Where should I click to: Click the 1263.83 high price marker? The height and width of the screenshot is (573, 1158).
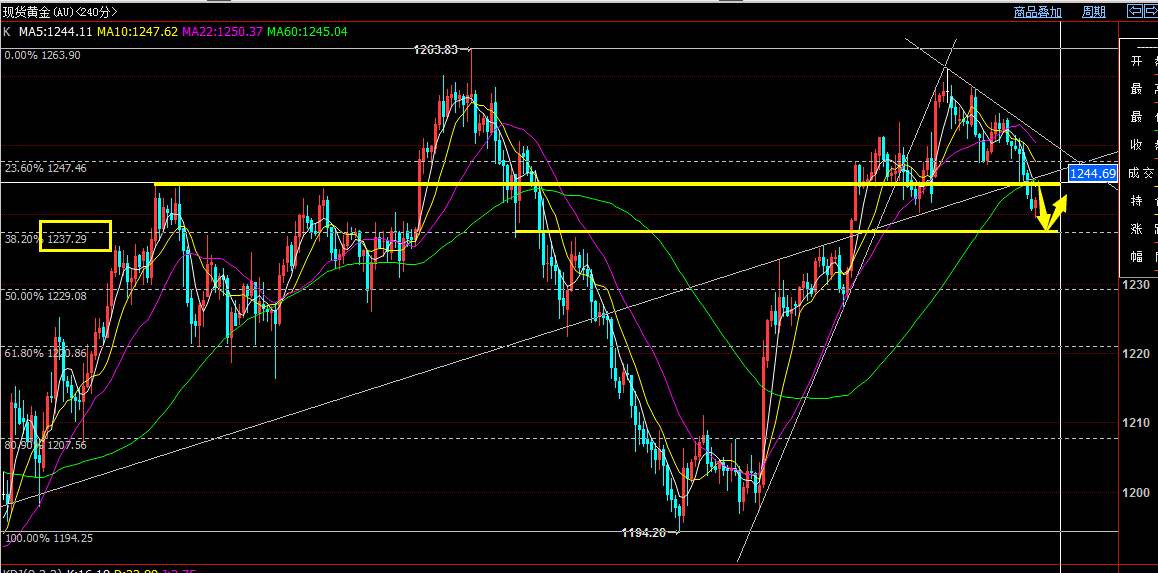click(x=440, y=49)
